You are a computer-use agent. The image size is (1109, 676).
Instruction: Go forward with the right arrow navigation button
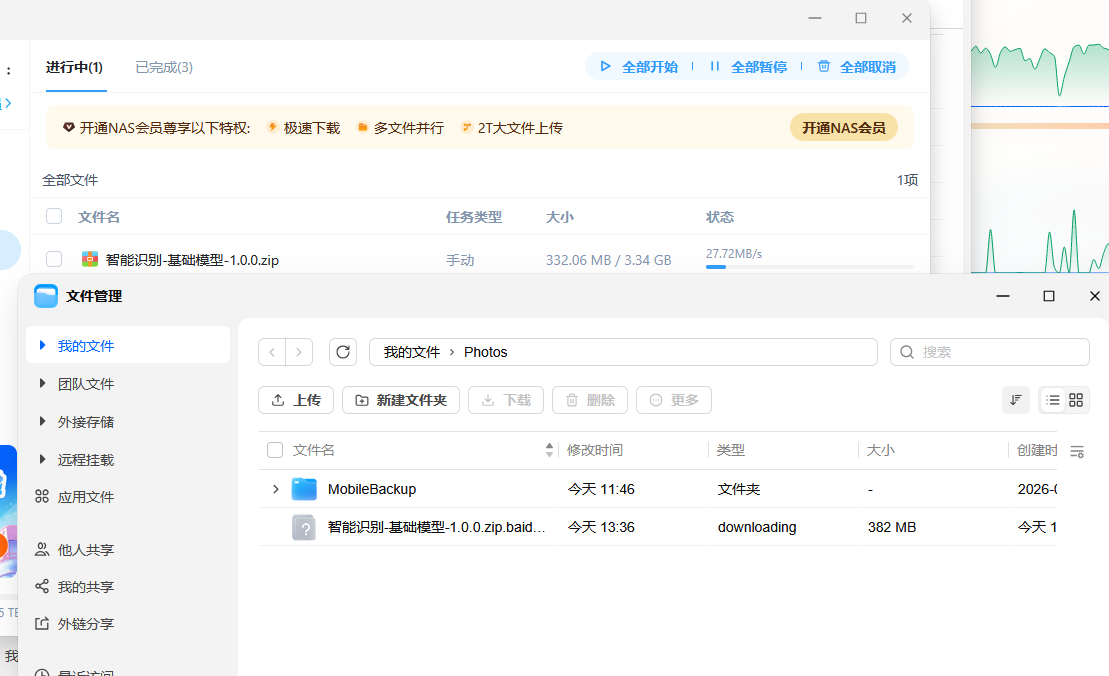click(x=299, y=352)
